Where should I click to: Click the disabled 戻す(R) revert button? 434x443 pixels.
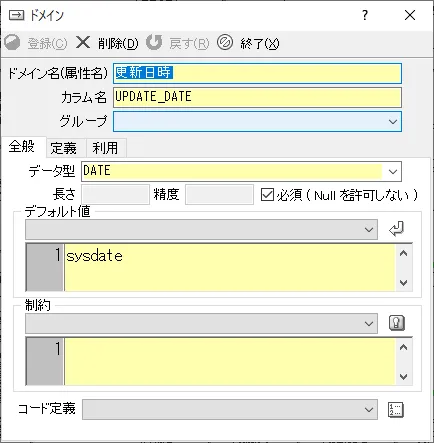pos(178,43)
